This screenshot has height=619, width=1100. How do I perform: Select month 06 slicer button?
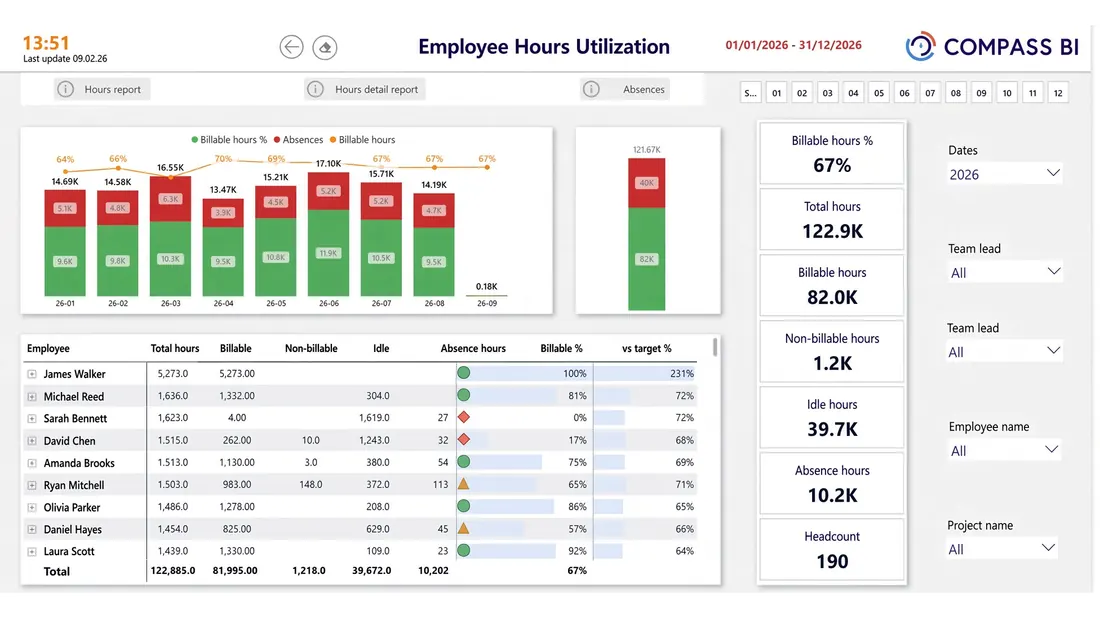coord(905,93)
